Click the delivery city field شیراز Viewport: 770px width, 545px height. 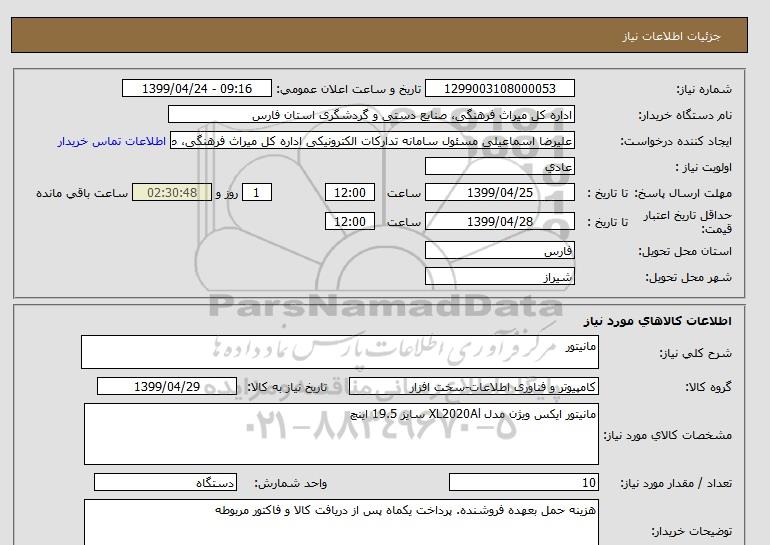pyautogui.click(x=499, y=276)
